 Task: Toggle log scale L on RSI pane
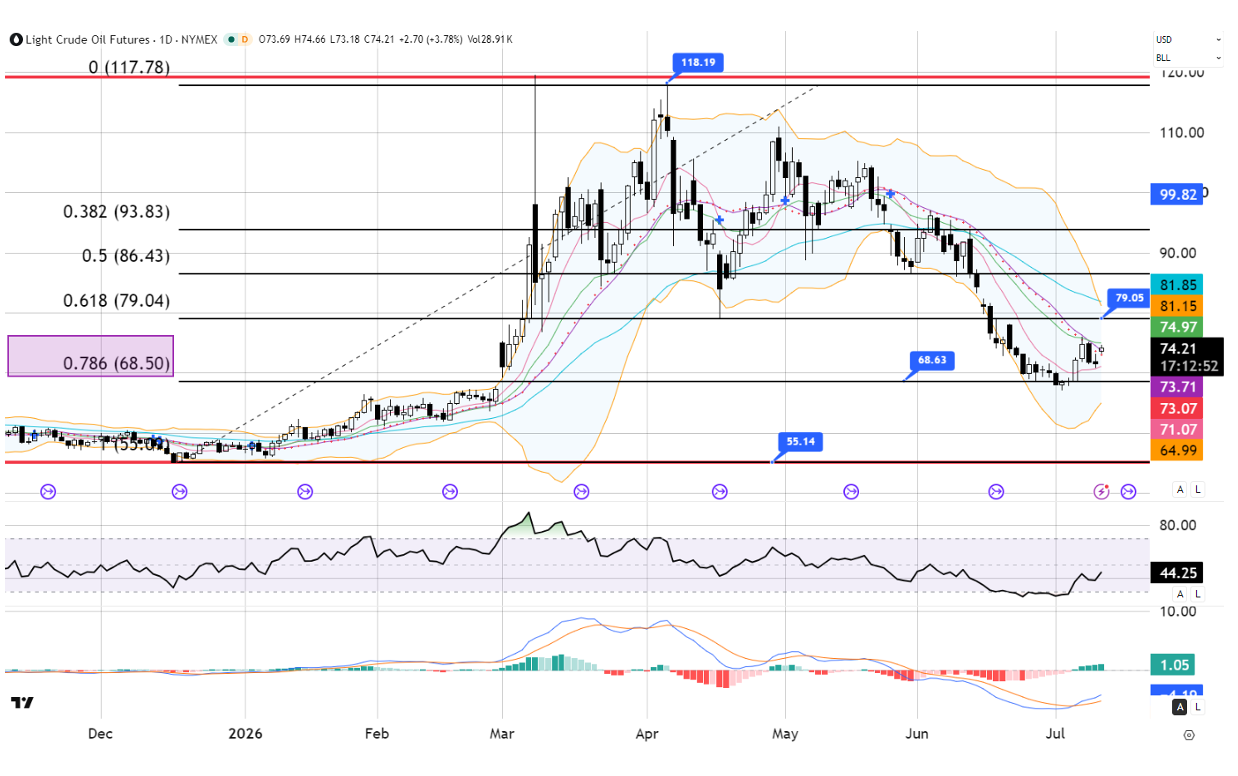coord(1198,594)
